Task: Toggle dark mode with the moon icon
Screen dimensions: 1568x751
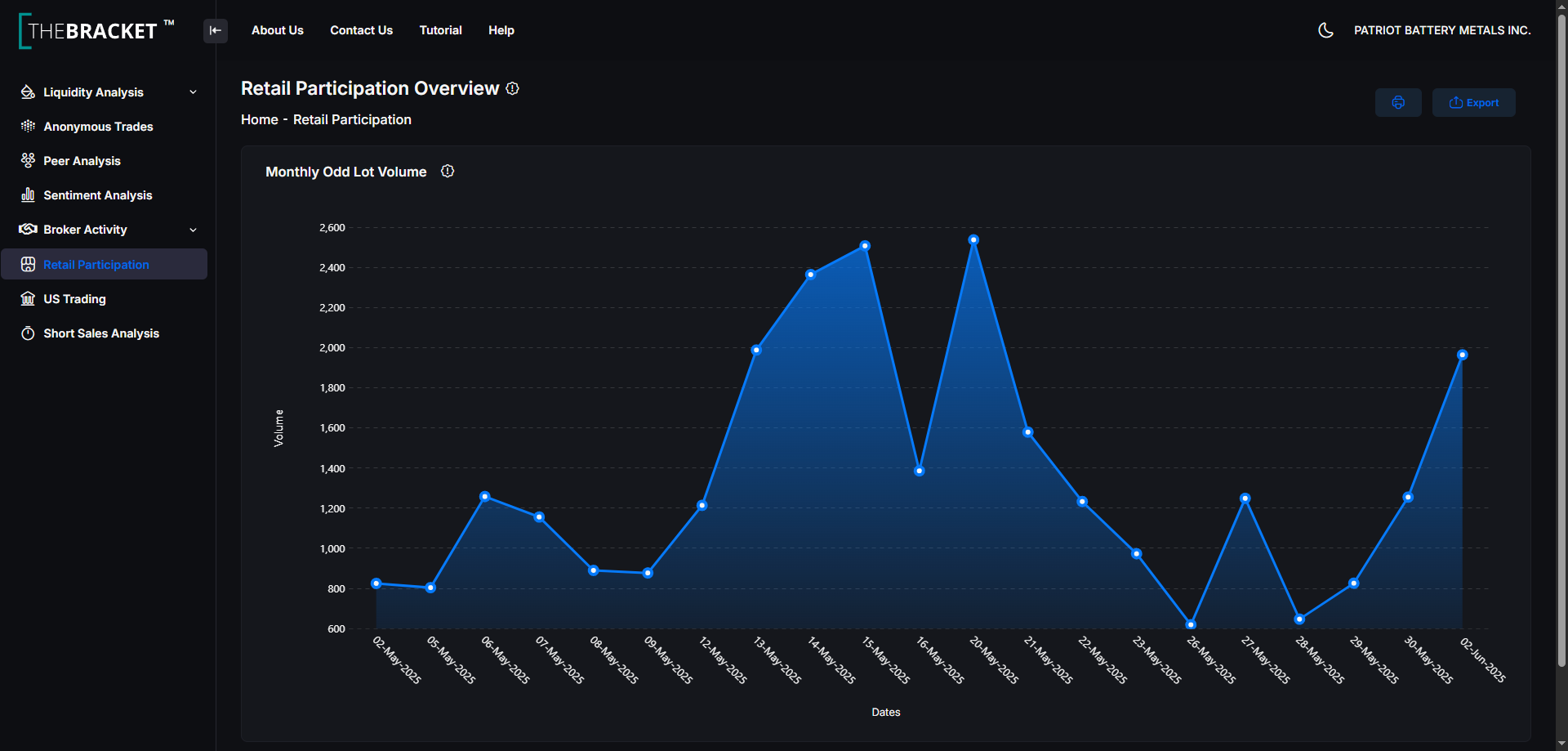Action: [1325, 30]
